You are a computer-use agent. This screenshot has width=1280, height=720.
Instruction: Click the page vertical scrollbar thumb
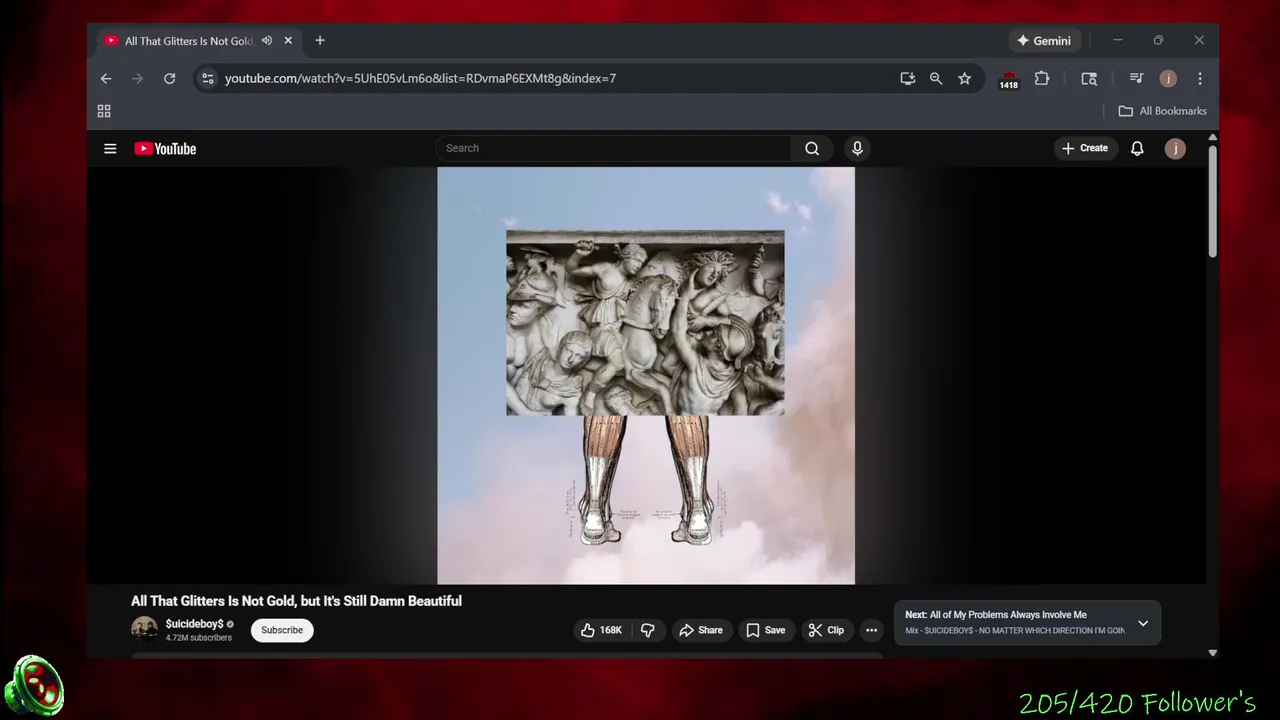pos(1212,201)
